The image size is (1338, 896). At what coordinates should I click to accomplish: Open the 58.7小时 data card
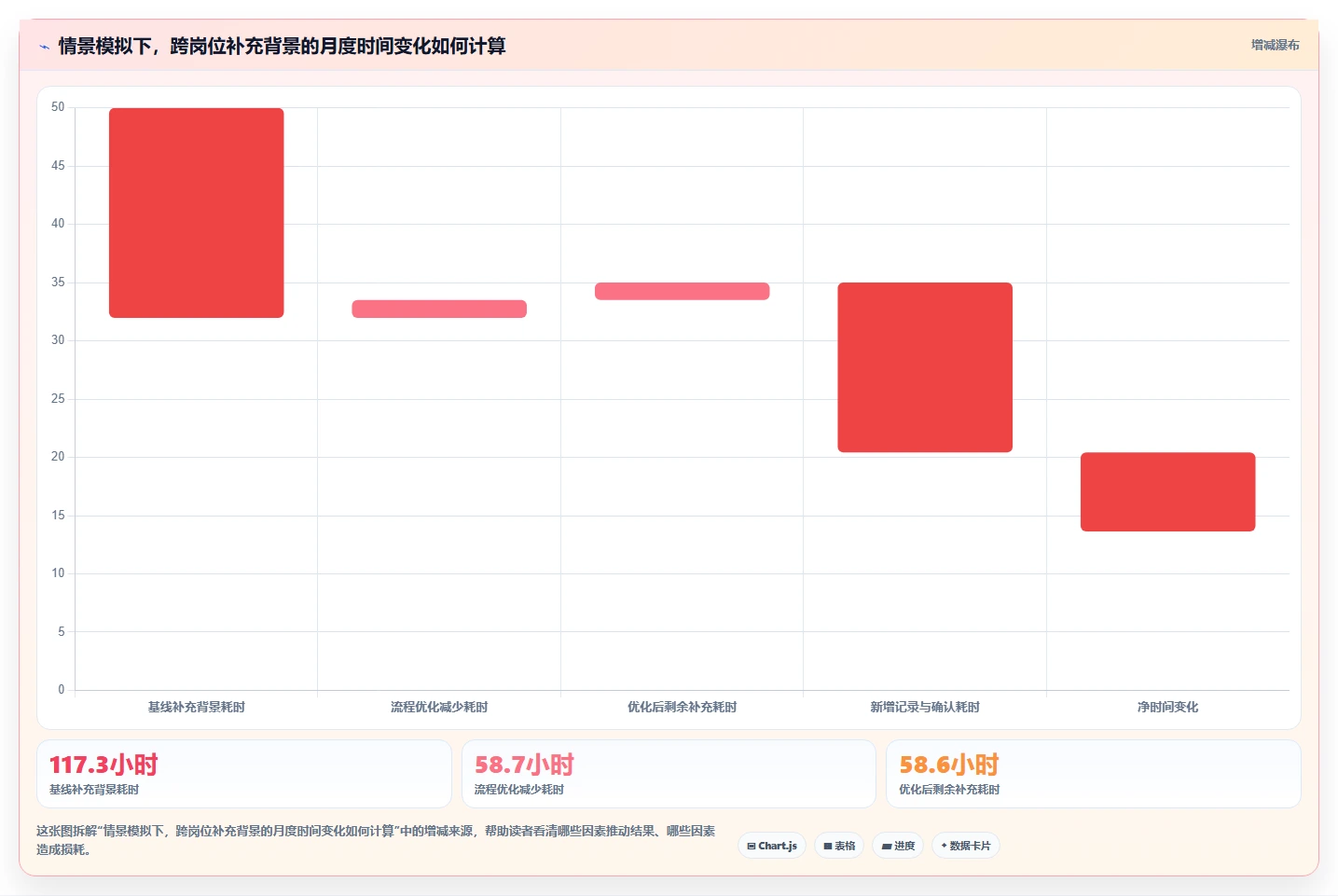669,774
